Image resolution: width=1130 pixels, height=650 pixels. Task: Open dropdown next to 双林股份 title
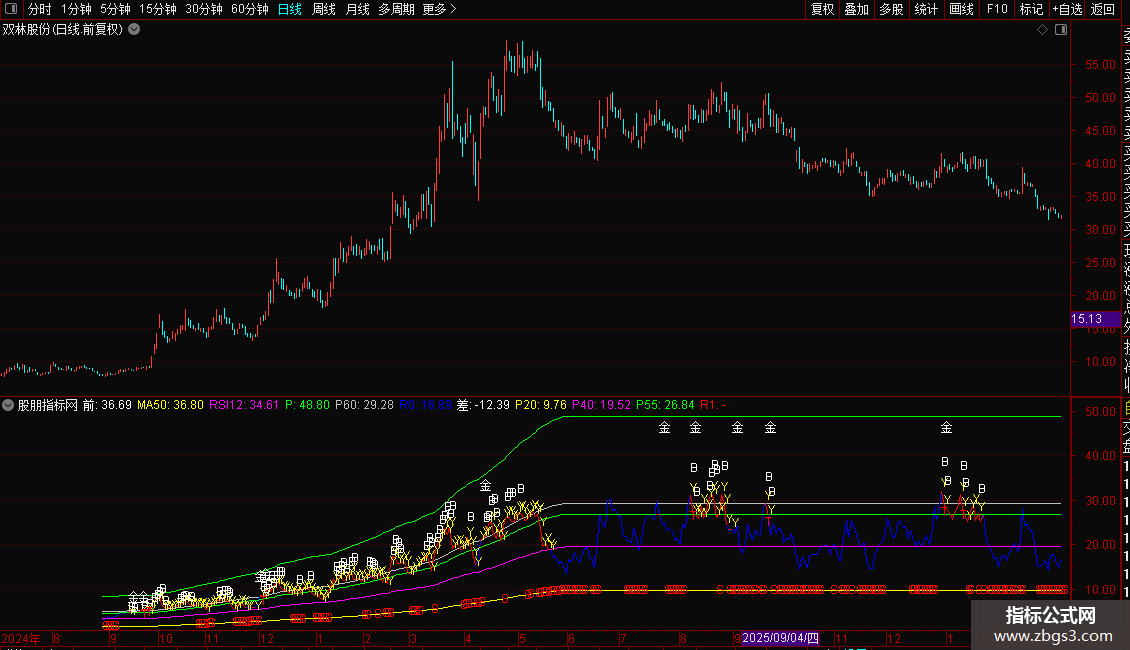point(134,30)
